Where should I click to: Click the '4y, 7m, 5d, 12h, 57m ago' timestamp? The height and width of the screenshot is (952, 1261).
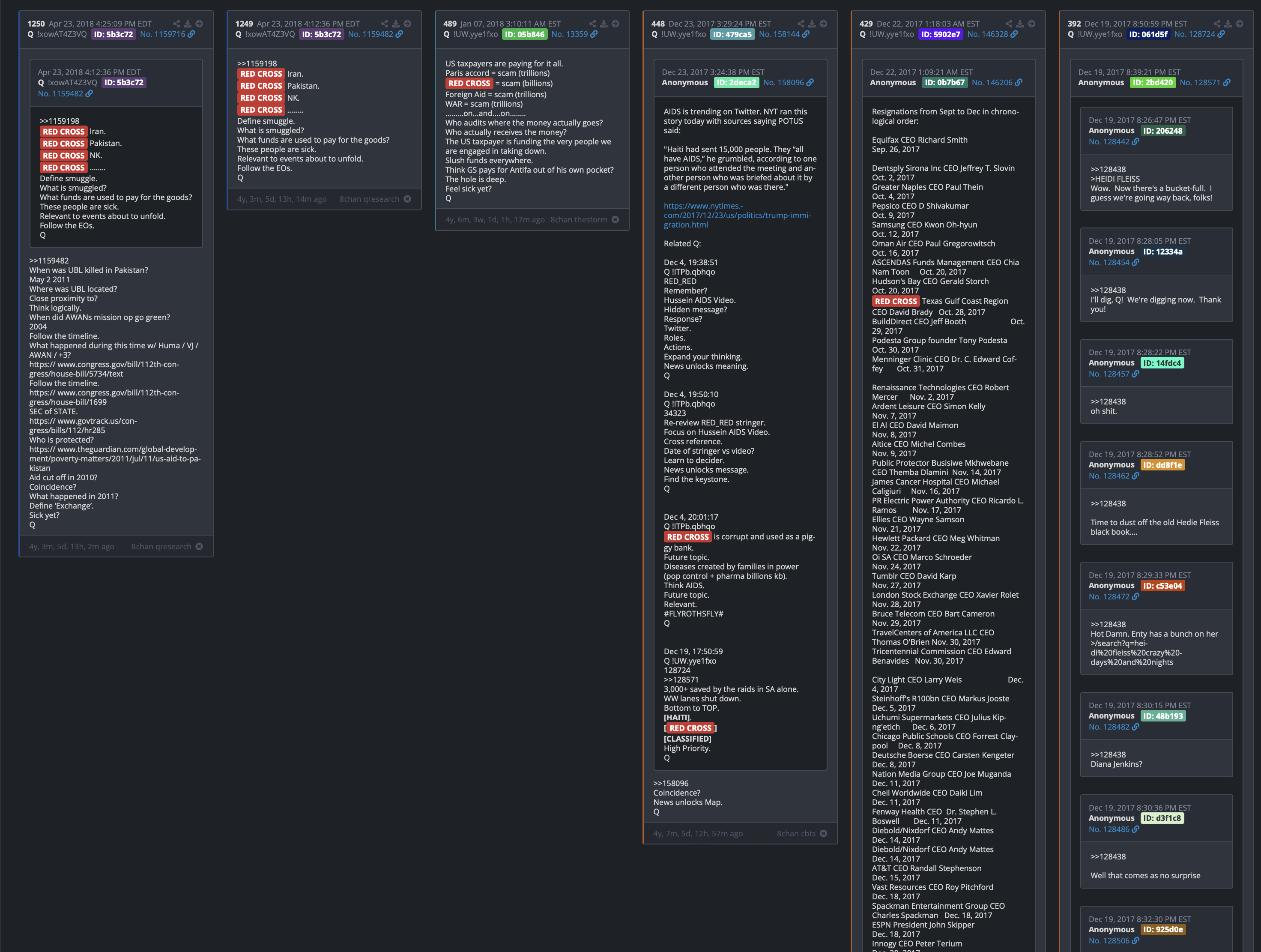coord(698,833)
